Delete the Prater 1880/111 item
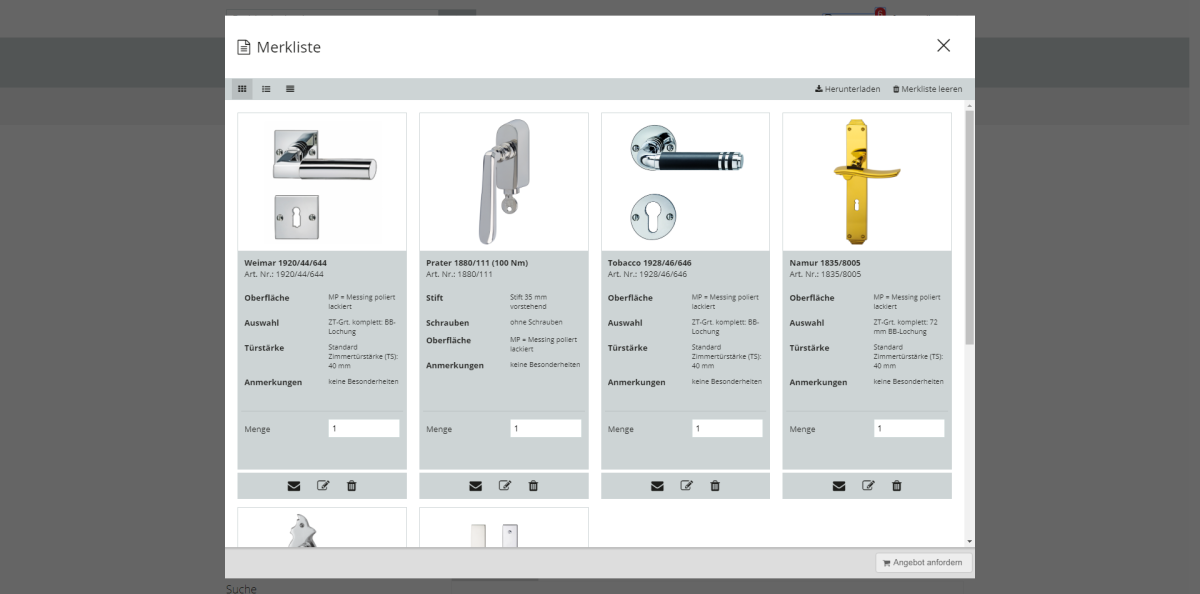The height and width of the screenshot is (594, 1200). 533,486
